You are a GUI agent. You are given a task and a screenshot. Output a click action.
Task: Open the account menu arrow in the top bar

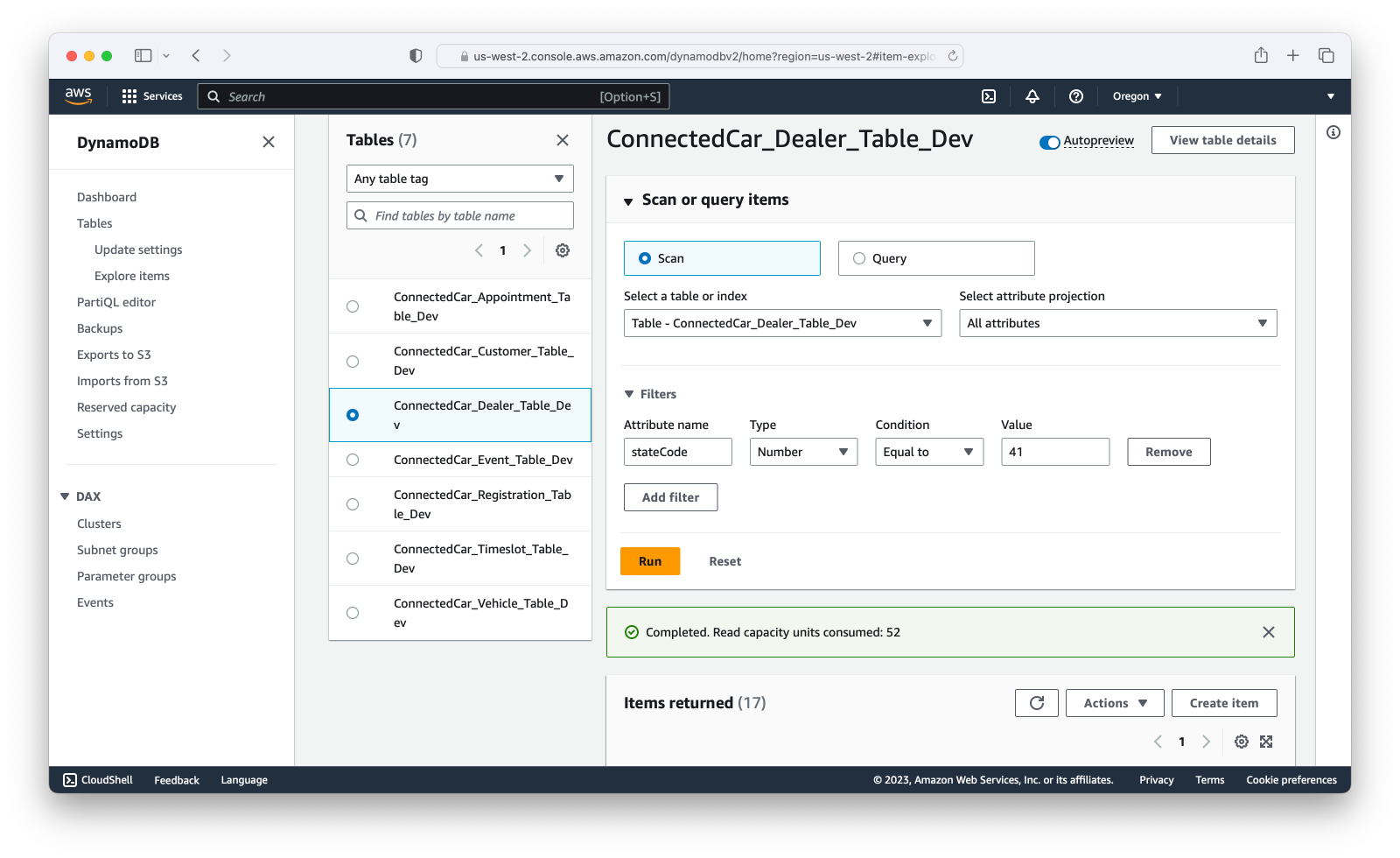1331,96
